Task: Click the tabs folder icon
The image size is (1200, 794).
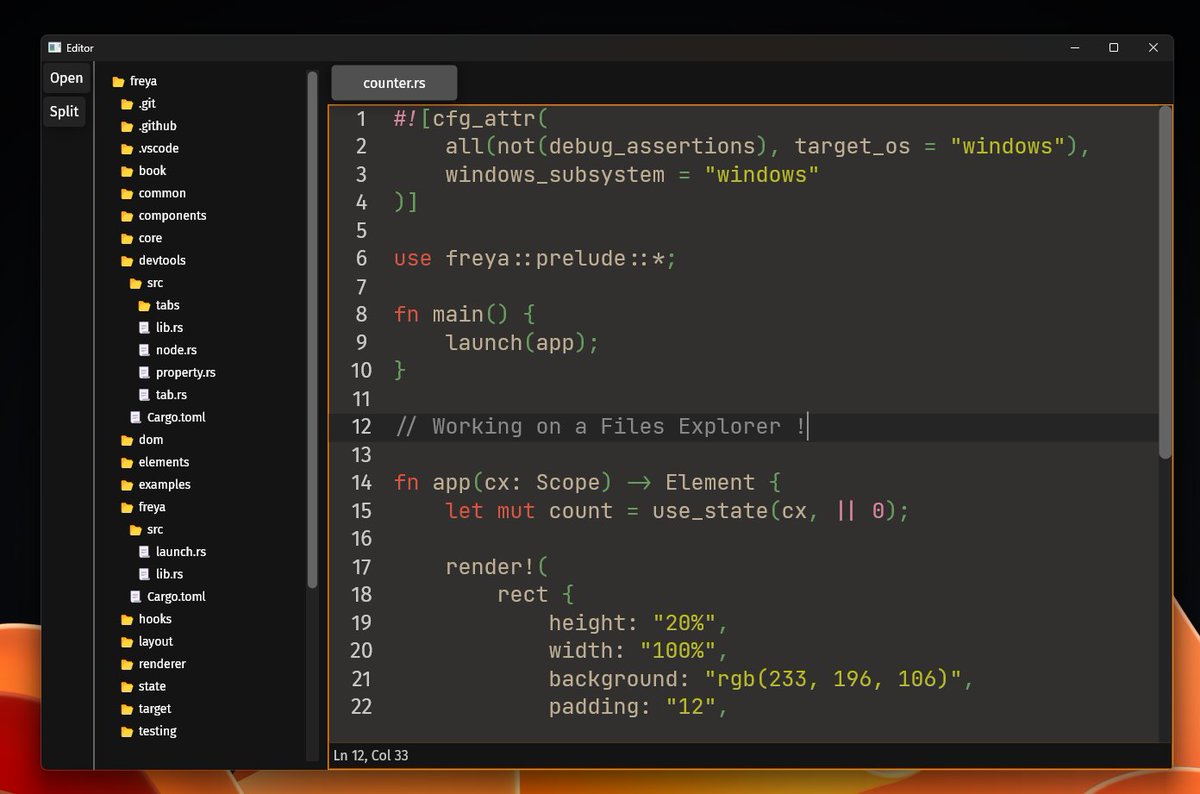Action: [x=144, y=306]
